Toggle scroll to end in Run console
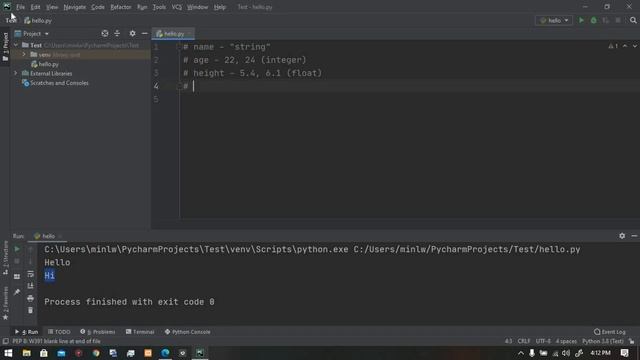 30,286
